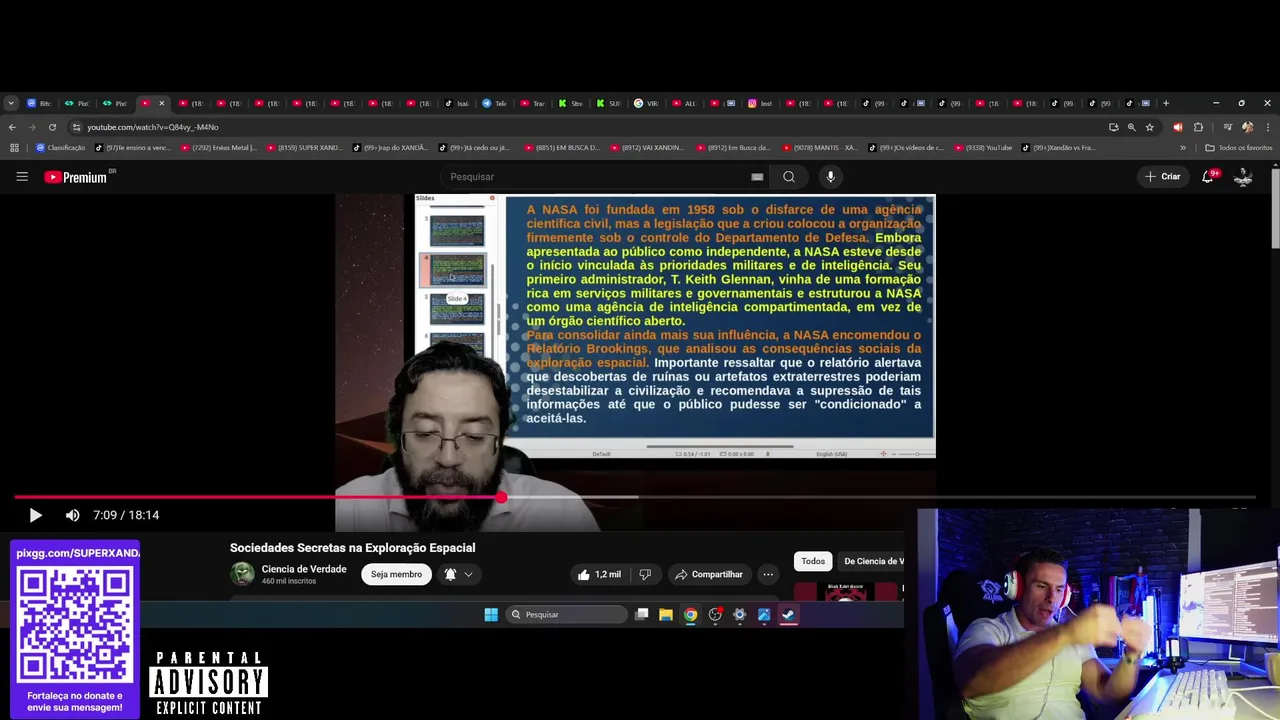Open the zoom magnifier in address bar

1131,127
